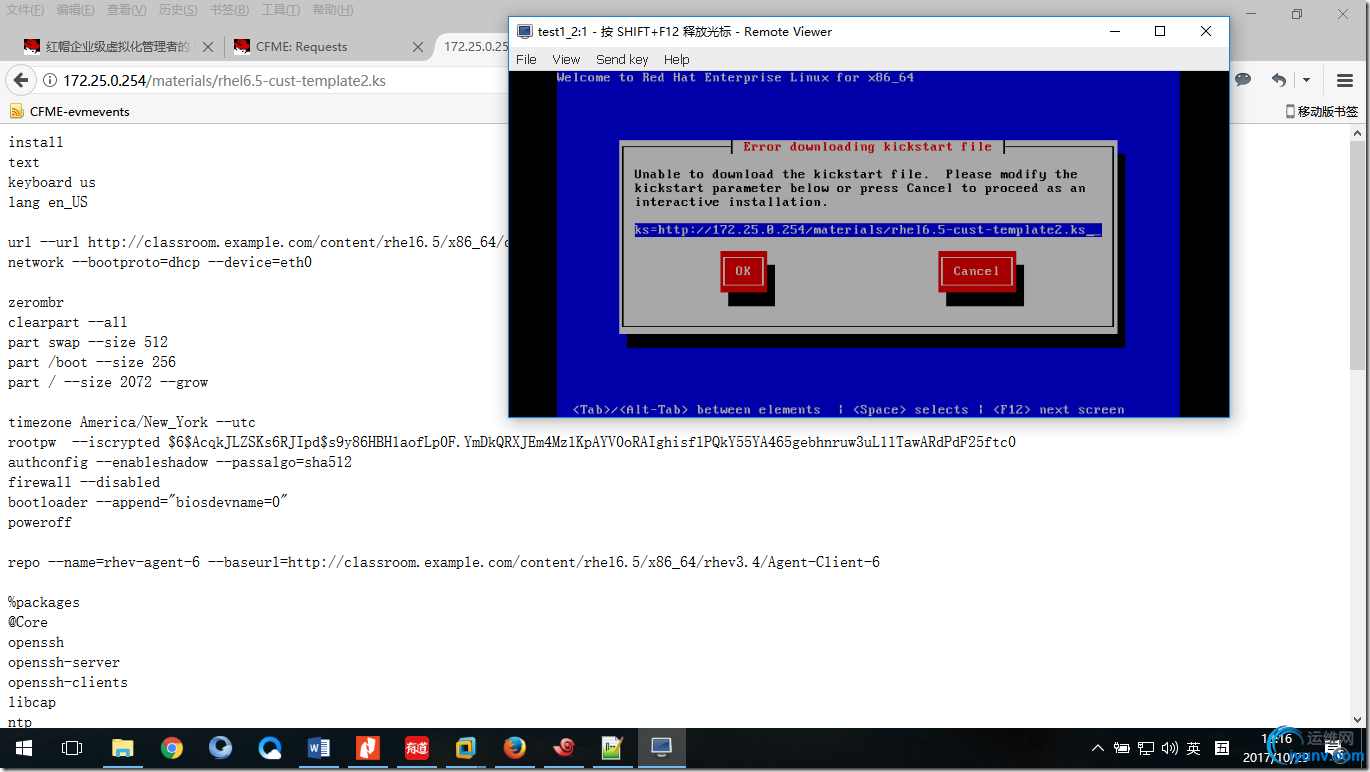Click the 'firewall --disabled' line
The height and width of the screenshot is (772, 1370).
(x=84, y=482)
